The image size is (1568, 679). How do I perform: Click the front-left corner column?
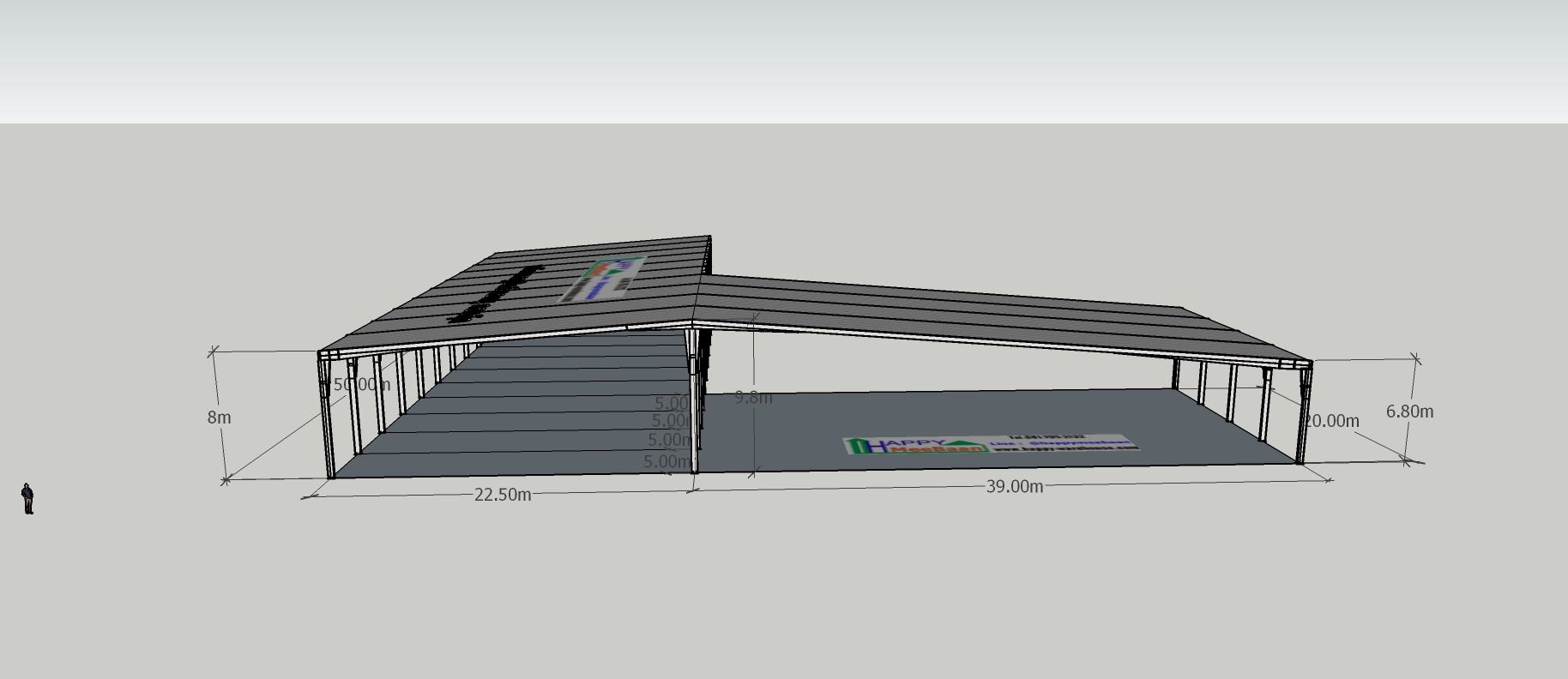tap(329, 420)
